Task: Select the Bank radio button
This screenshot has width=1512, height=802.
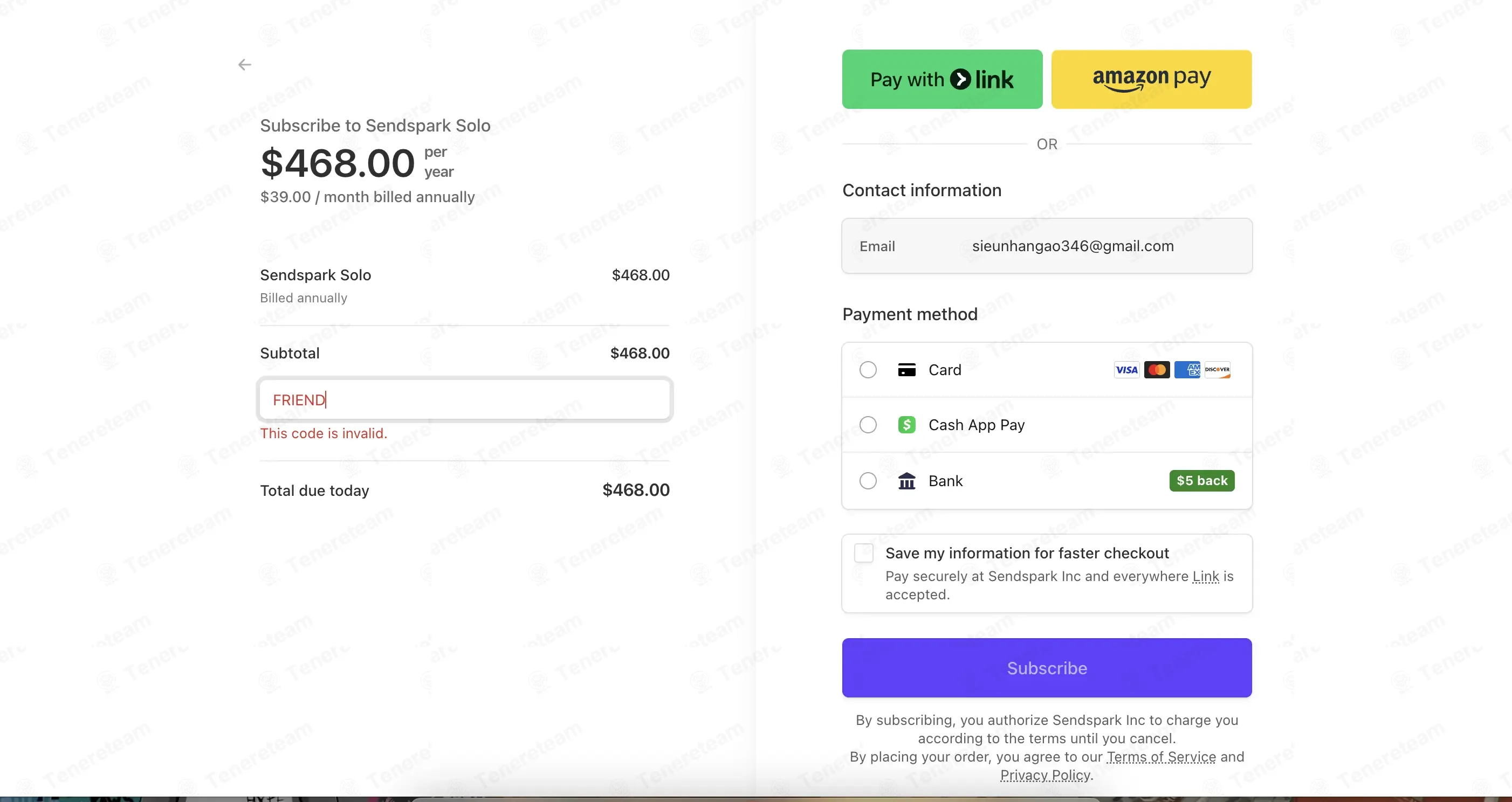Action: click(x=868, y=480)
